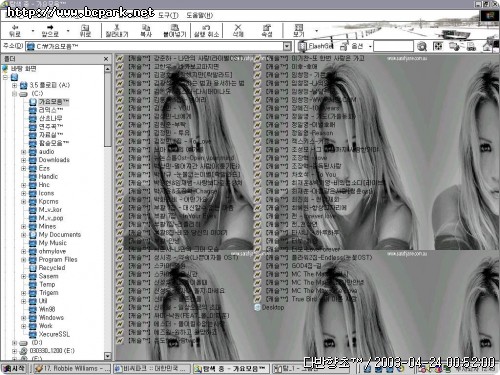The width and height of the screenshot is (500, 375).
Task: Click the 삭제 (Delete) X icon
Action: (x=238, y=30)
